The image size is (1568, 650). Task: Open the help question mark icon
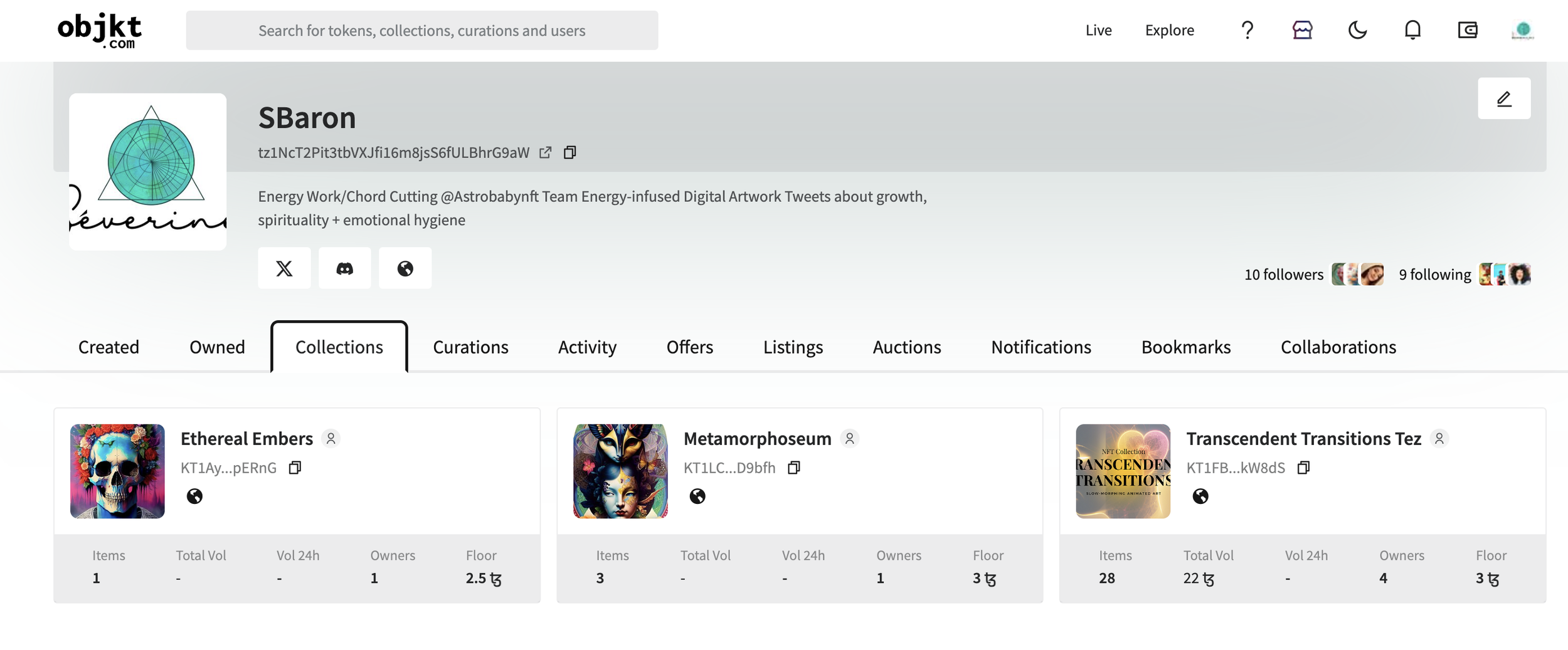click(x=1247, y=30)
